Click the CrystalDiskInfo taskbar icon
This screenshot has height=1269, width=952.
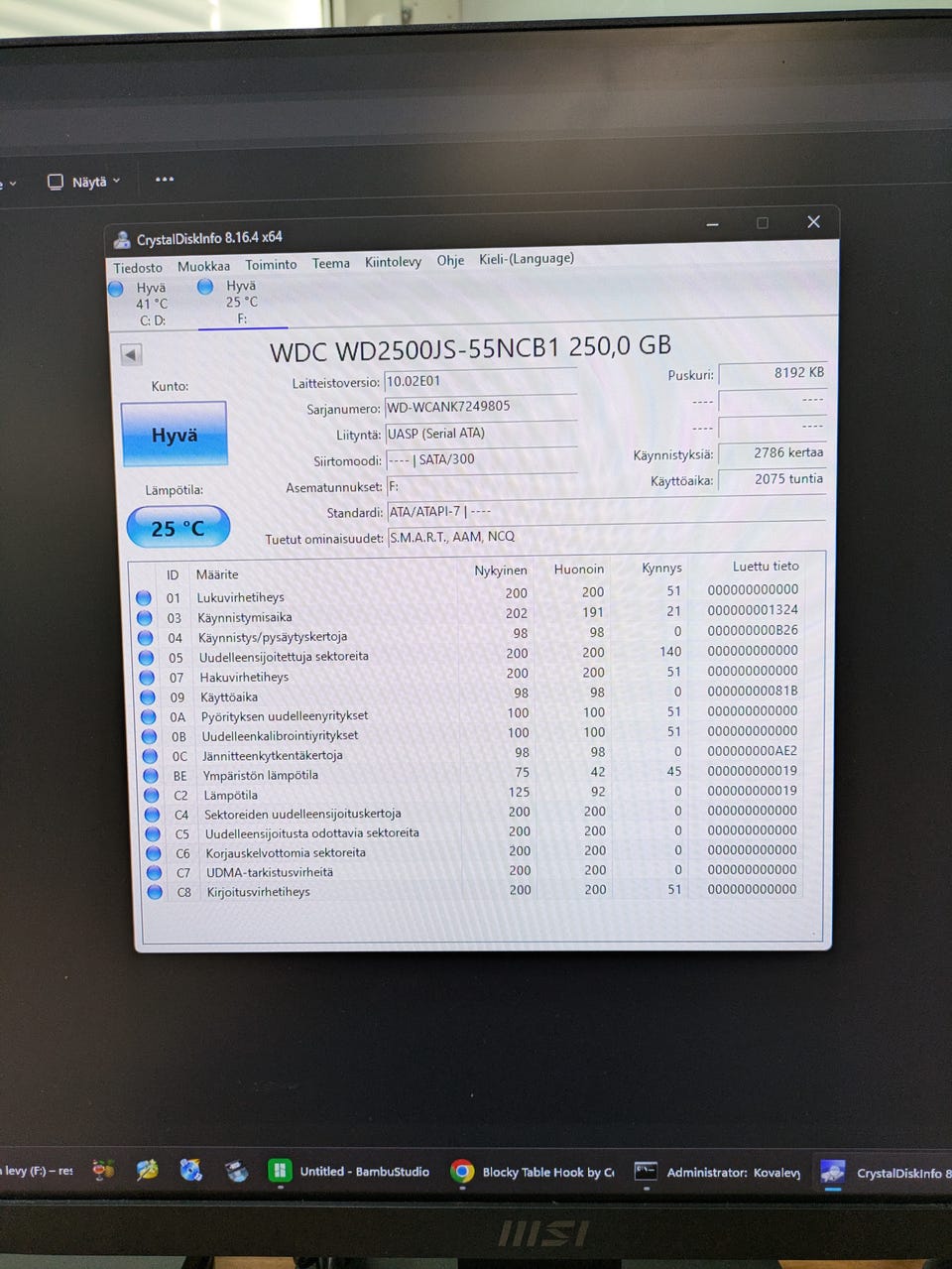point(833,1172)
